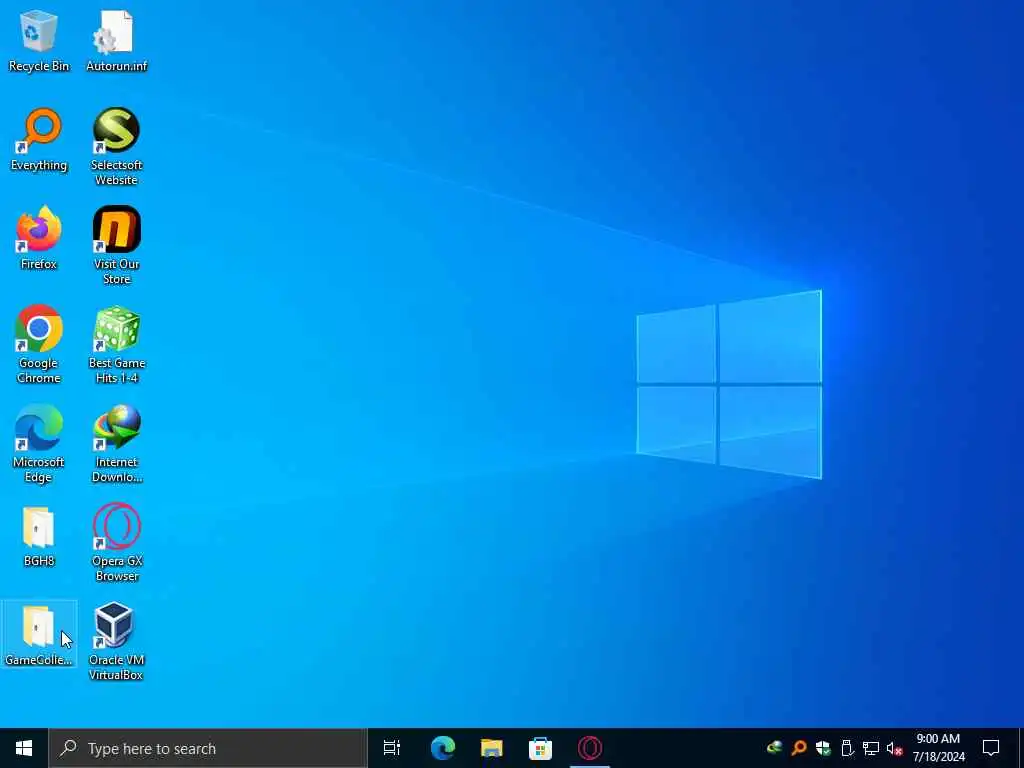The height and width of the screenshot is (768, 1024).
Task: Click the Internet Download Manager tray icon
Action: (x=775, y=748)
